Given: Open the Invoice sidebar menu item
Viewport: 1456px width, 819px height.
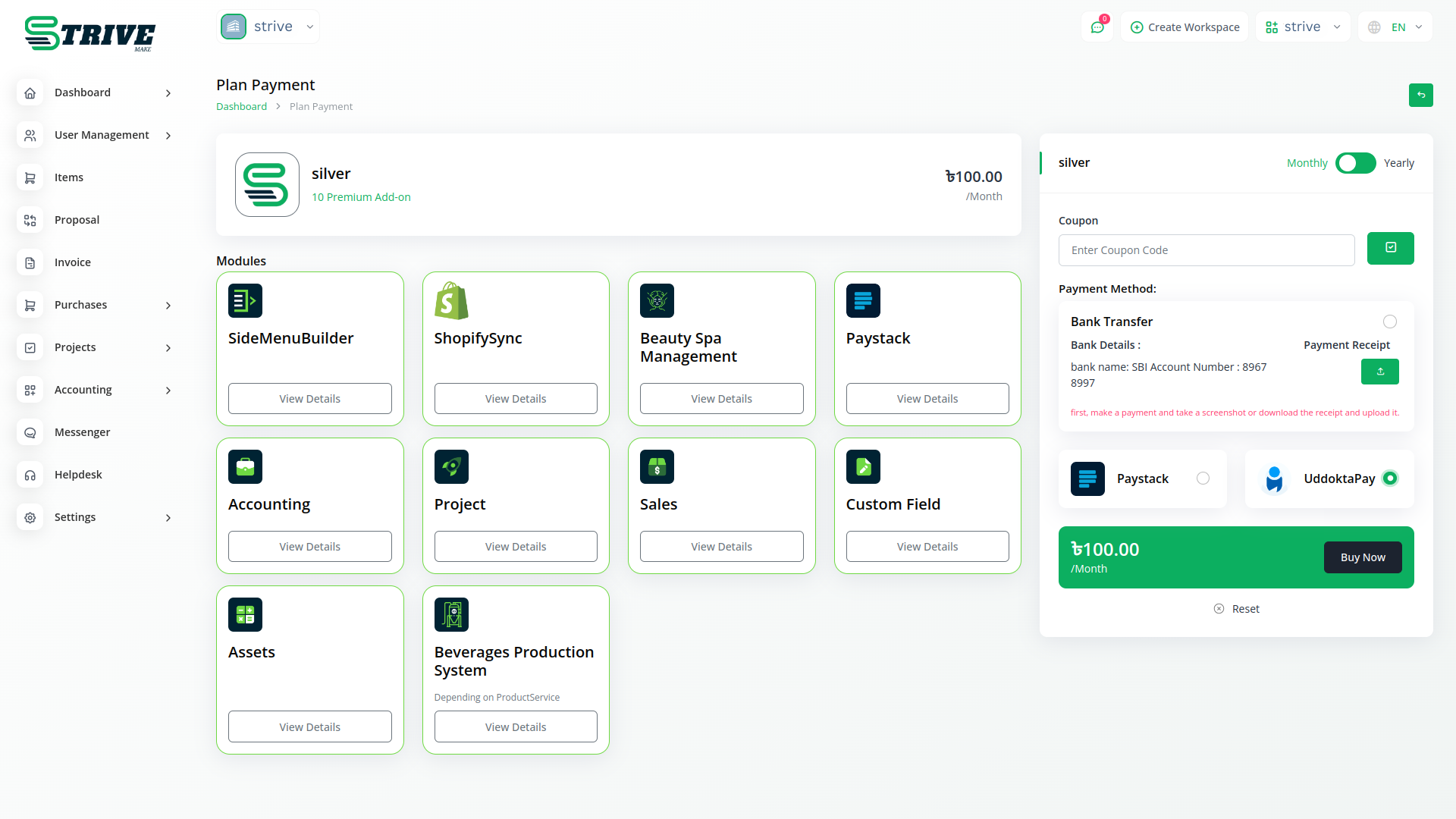Looking at the screenshot, I should point(72,262).
